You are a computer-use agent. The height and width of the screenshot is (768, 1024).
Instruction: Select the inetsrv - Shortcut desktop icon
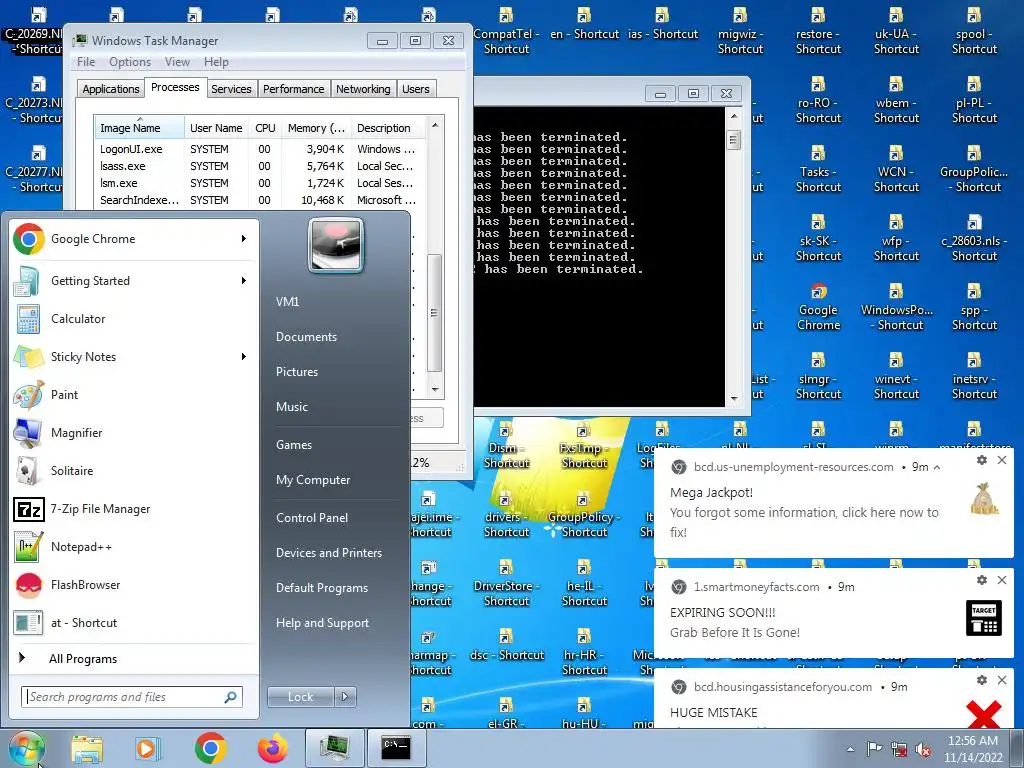coord(974,376)
